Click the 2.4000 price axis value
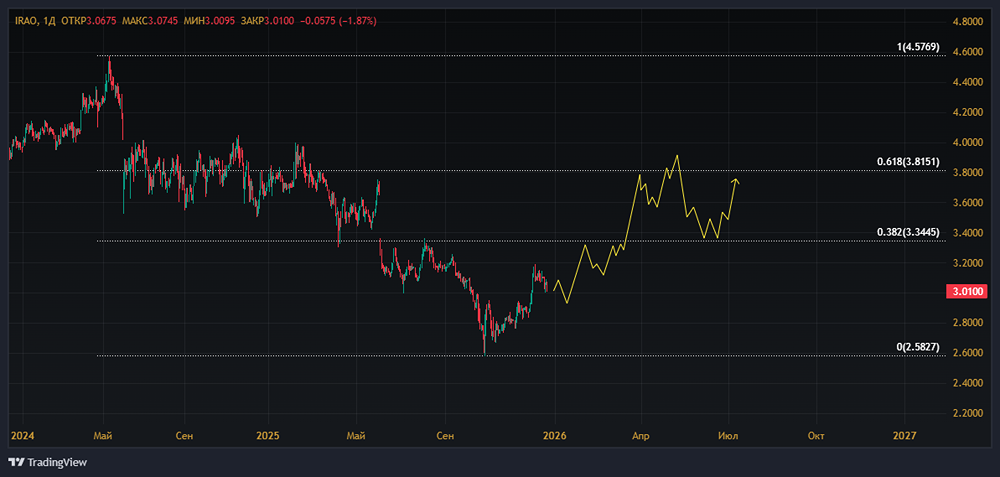This screenshot has height=477, width=1000. [x=966, y=384]
